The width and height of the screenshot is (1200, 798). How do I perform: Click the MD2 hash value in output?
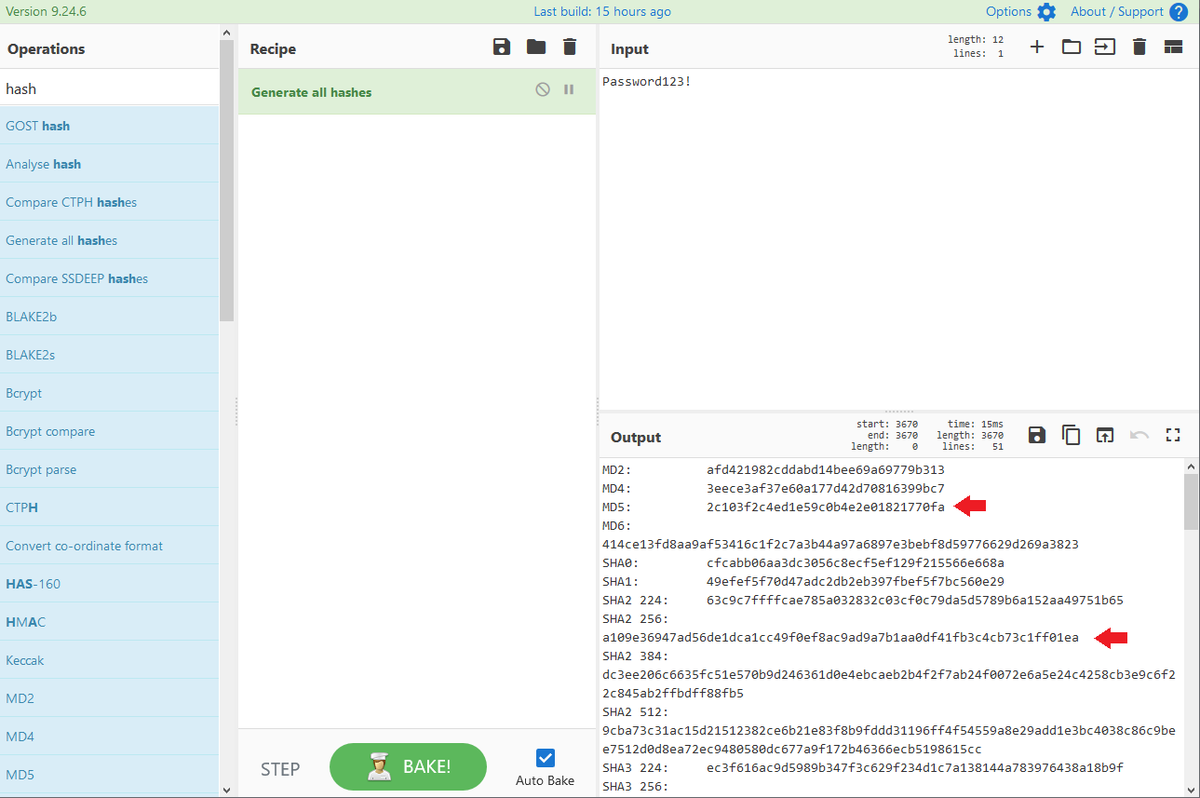(825, 469)
